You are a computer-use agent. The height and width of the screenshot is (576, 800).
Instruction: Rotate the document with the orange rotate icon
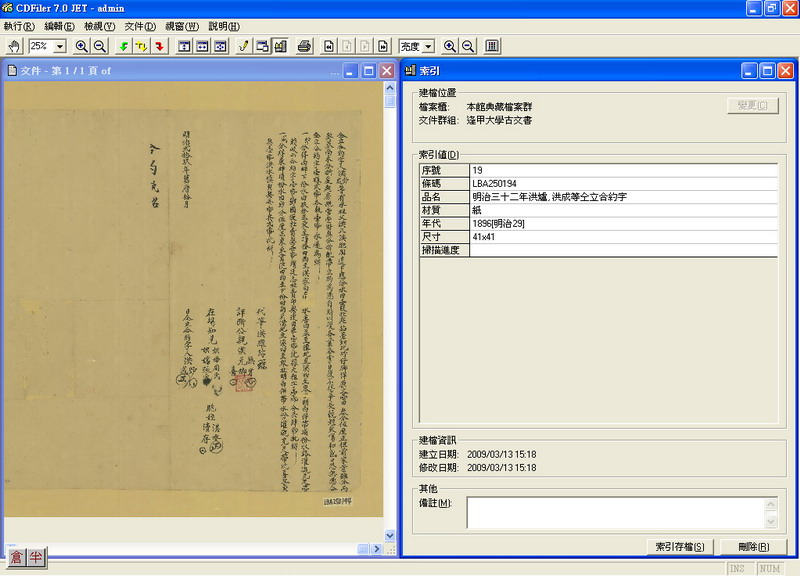pyautogui.click(x=143, y=45)
